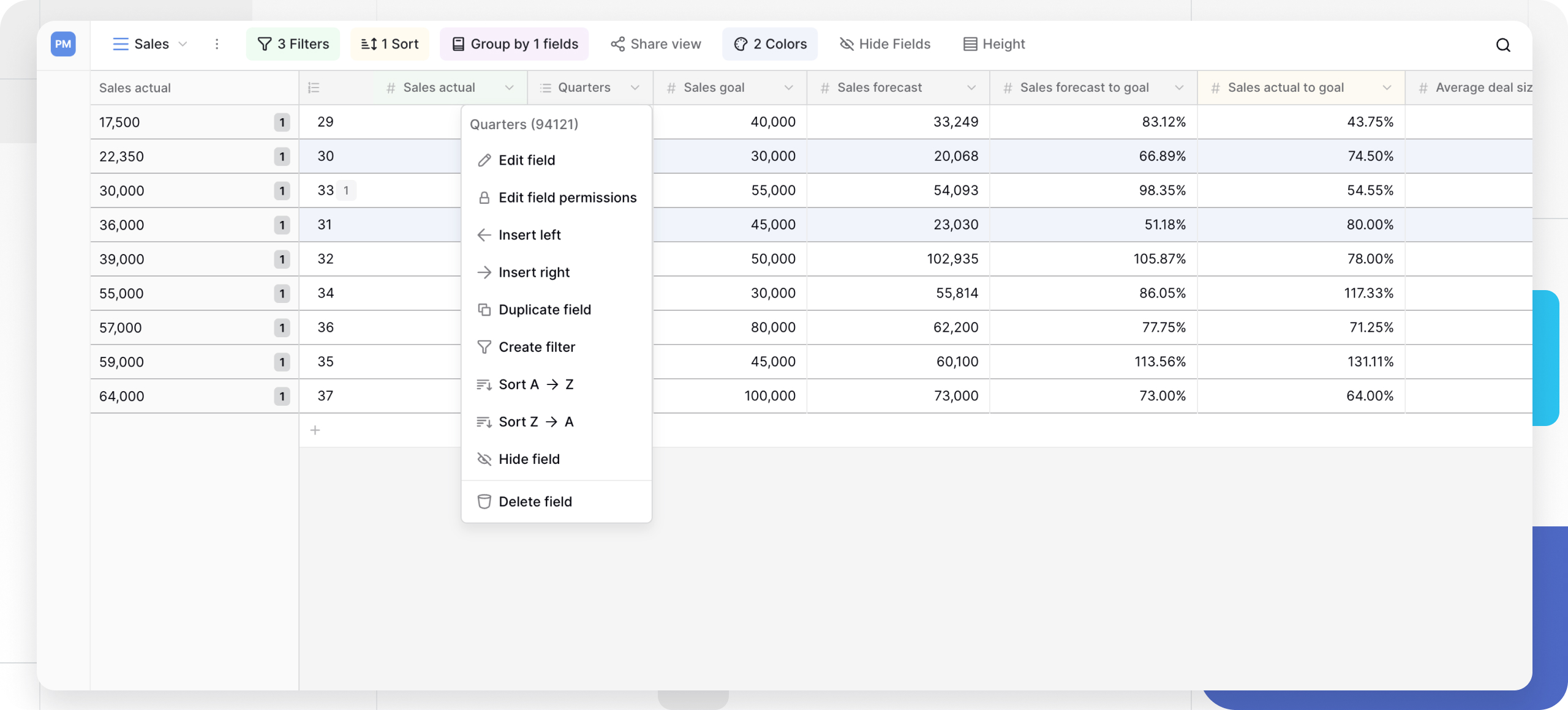Choose Hide field in the context menu
This screenshot has height=710, width=1568.
[529, 459]
